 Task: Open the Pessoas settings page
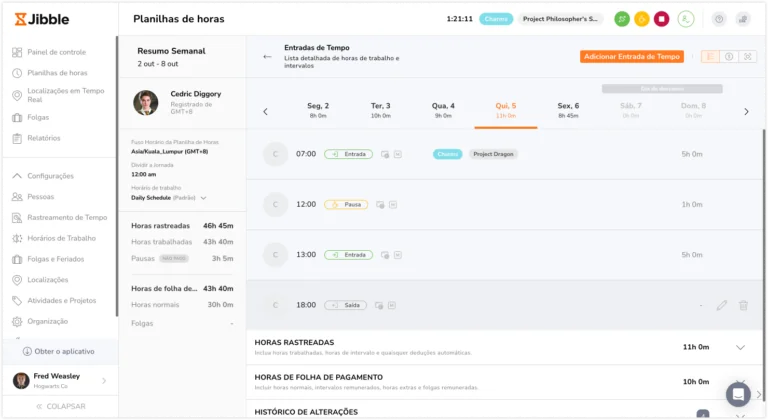coord(33,197)
